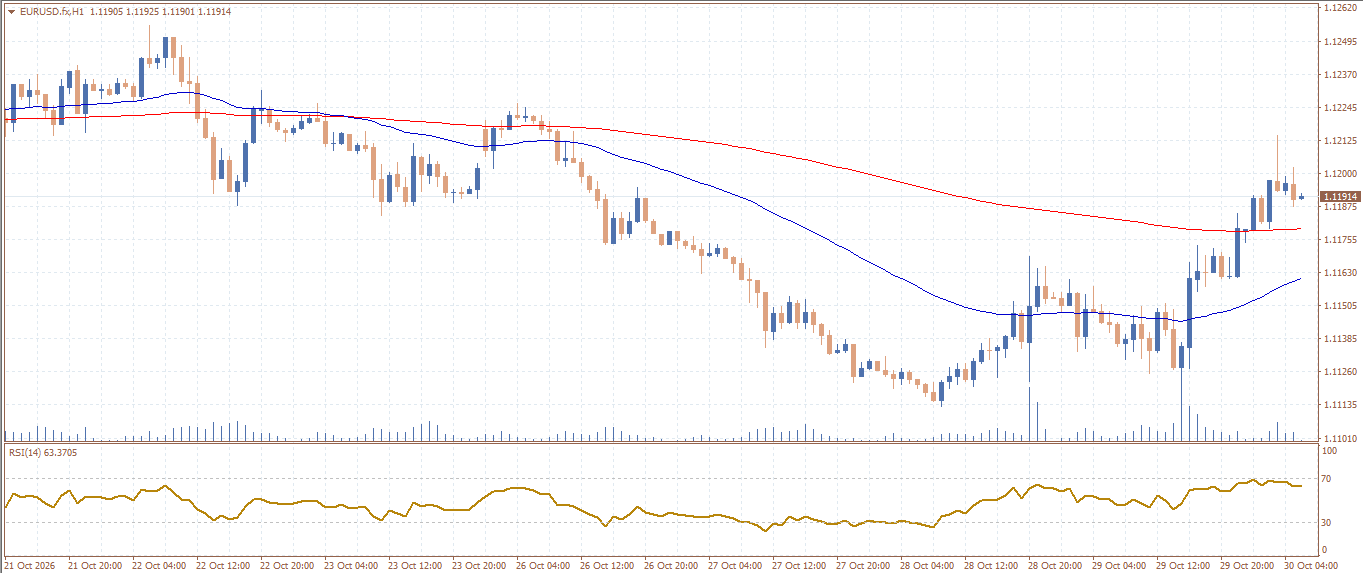The width and height of the screenshot is (1363, 573).
Task: Click price axis label 1.12125
Action: coord(1338,141)
